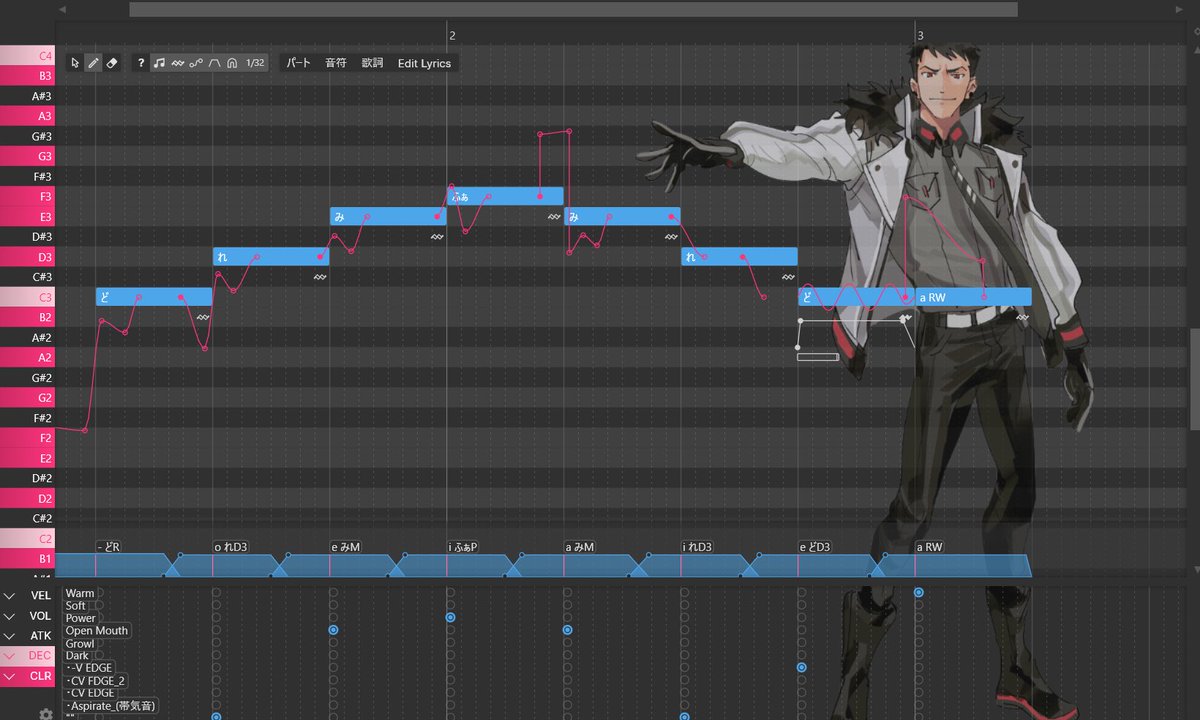Viewport: 1200px width, 720px height.
Task: Open the 1/32 quantize dropdown
Action: 256,63
